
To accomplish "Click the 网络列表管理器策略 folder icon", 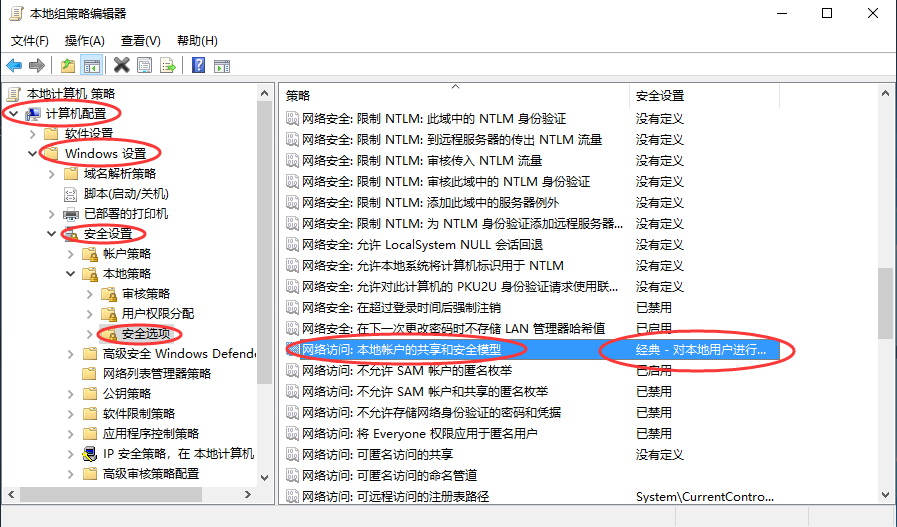I will (90, 374).
